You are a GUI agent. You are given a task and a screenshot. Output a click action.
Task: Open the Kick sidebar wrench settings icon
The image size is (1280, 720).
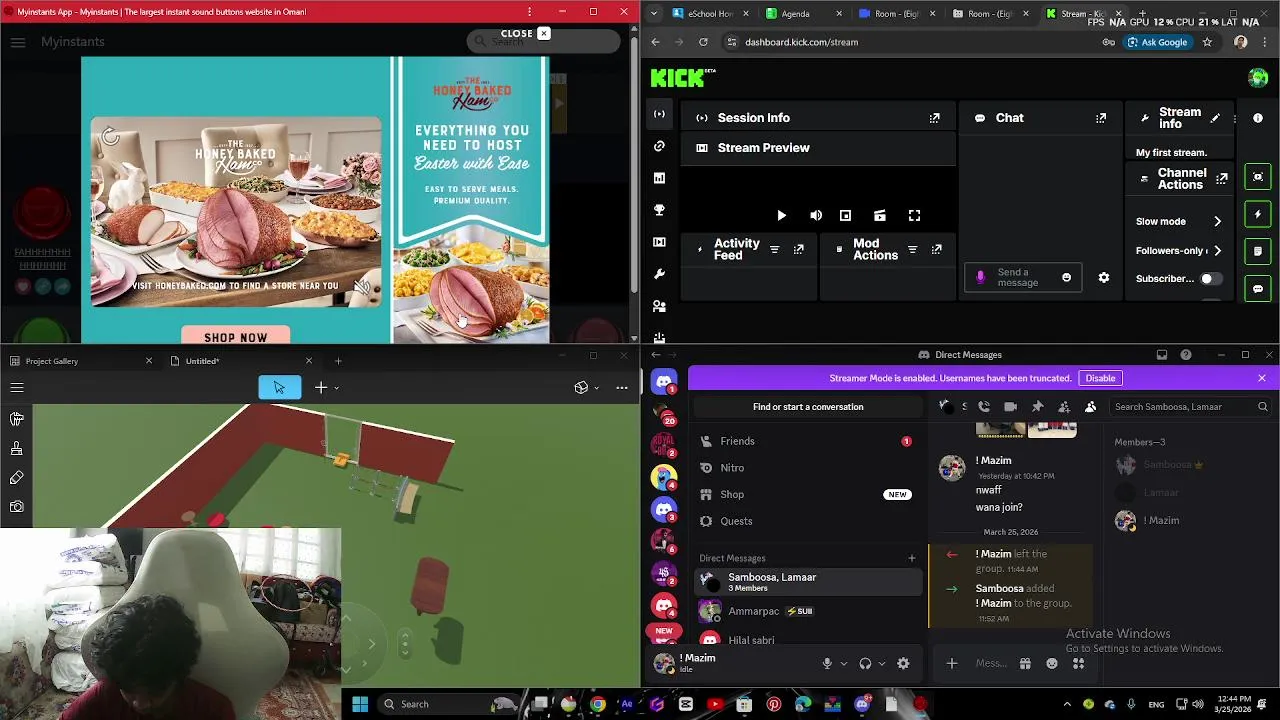point(659,274)
